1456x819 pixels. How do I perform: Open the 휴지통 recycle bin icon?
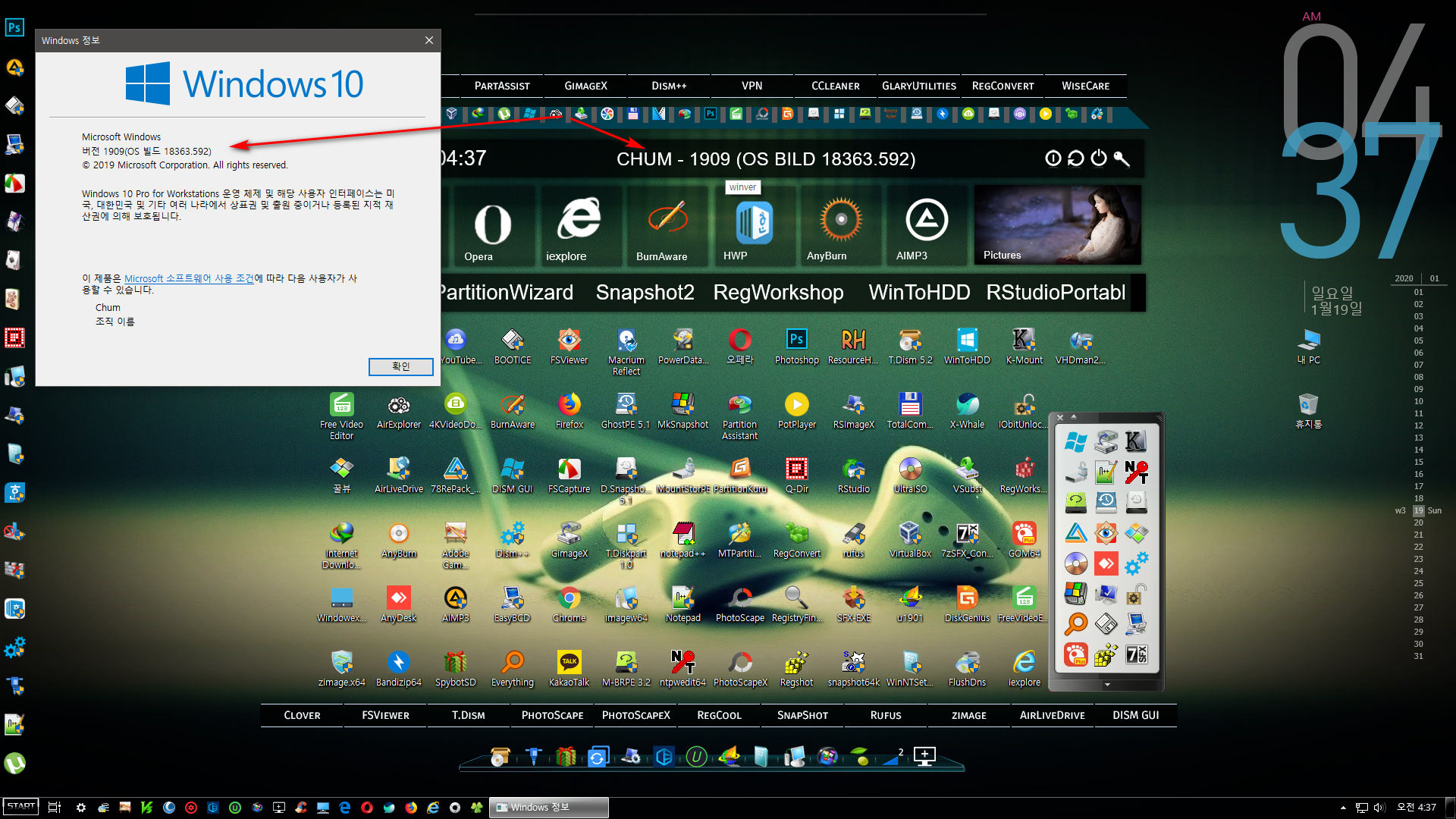point(1308,411)
